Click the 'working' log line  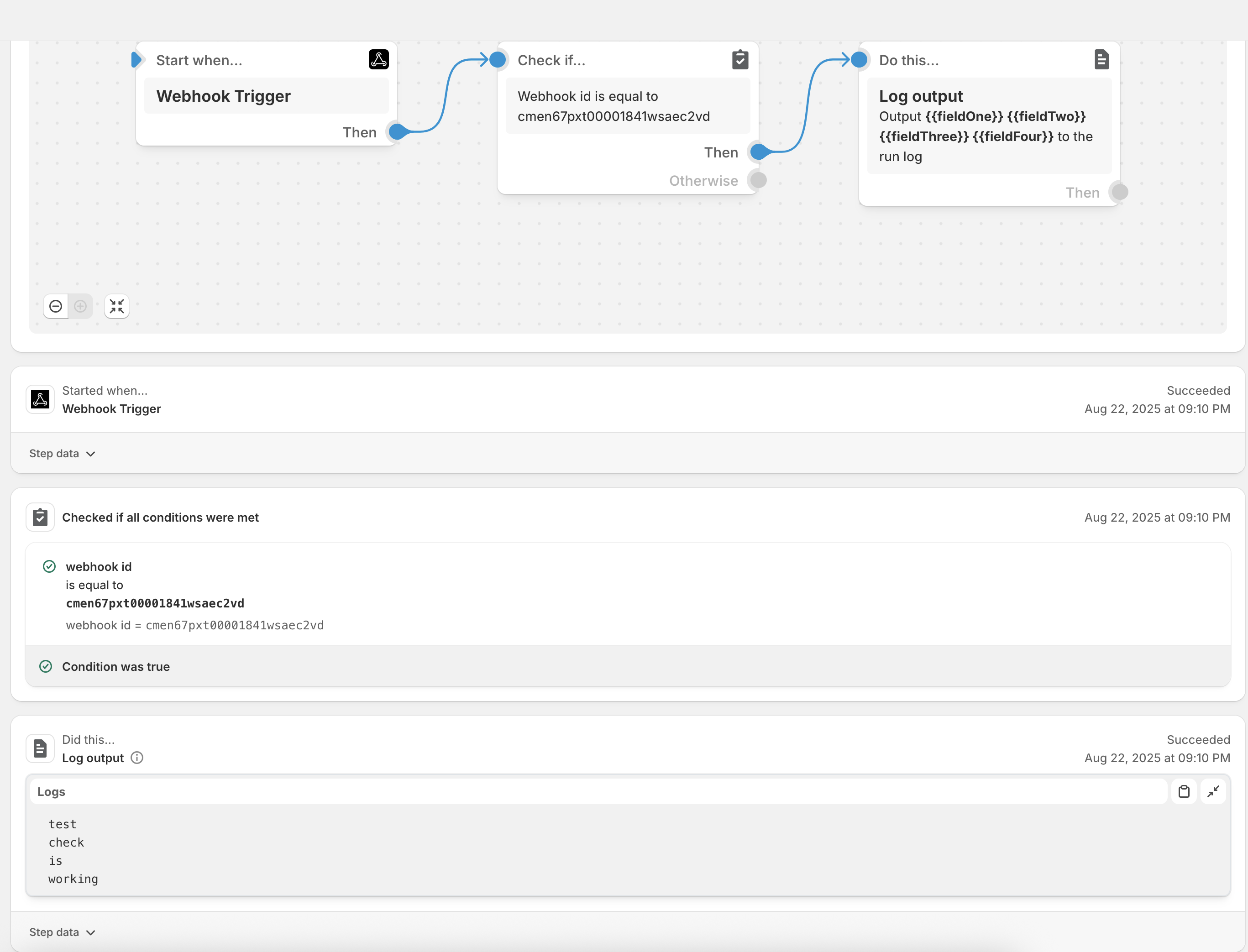73,879
